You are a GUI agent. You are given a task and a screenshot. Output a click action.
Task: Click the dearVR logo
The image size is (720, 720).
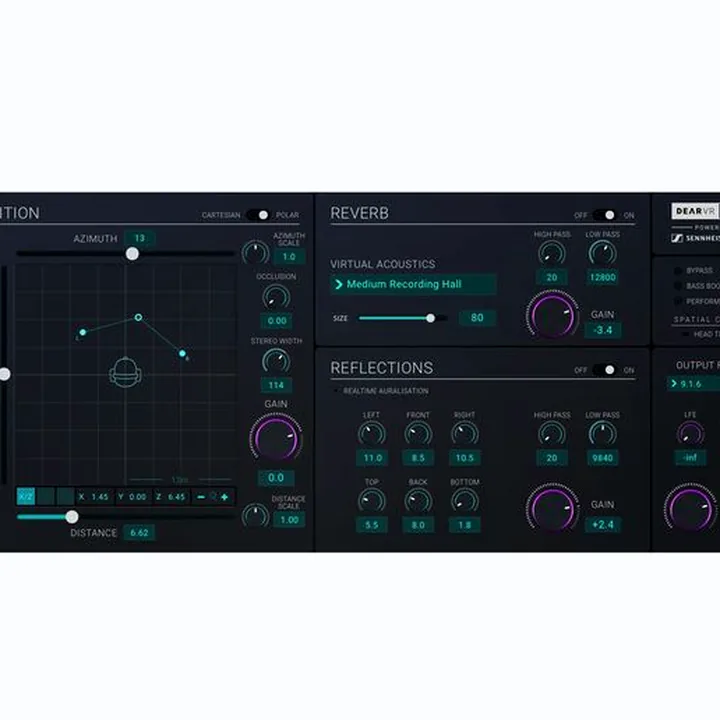click(695, 211)
